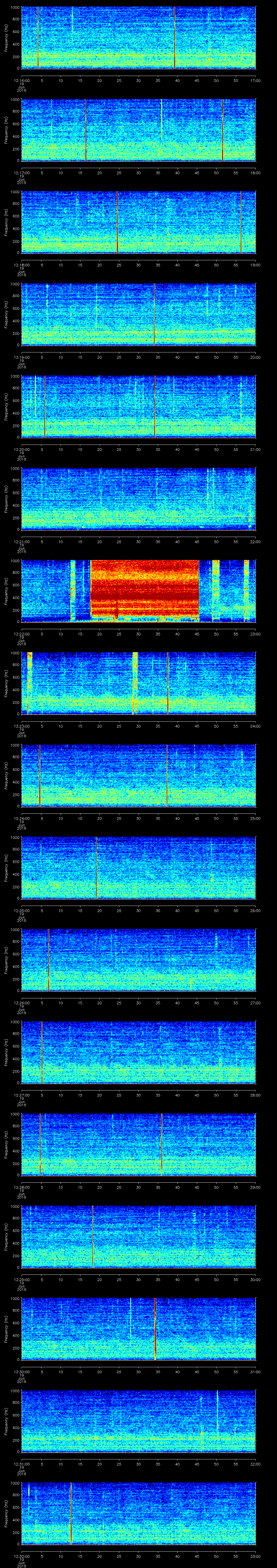Screen dimensions: 277x1568
Task: Click the 12:24:00 start time label
Action: 22,818
